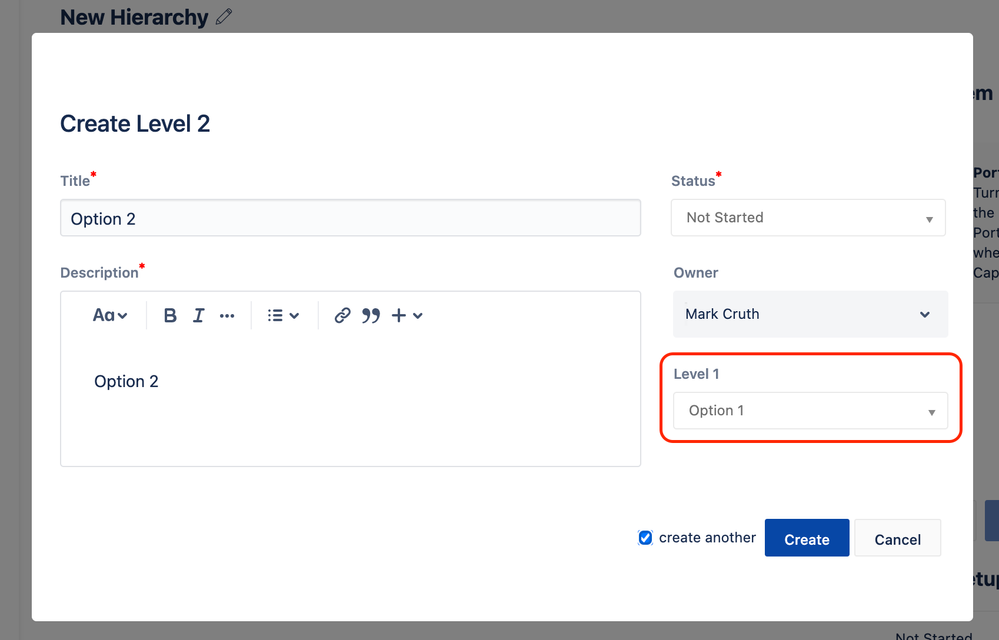Open the plus insert menu
The image size is (999, 640).
click(406, 315)
